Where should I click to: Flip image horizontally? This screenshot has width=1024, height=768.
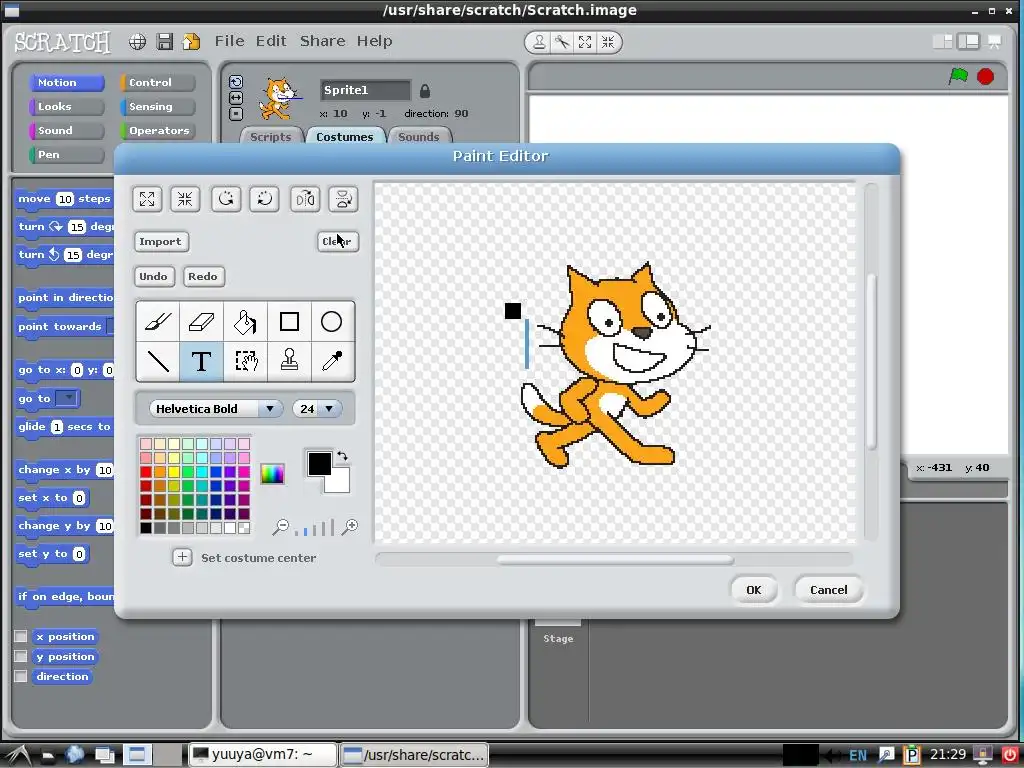tap(305, 199)
